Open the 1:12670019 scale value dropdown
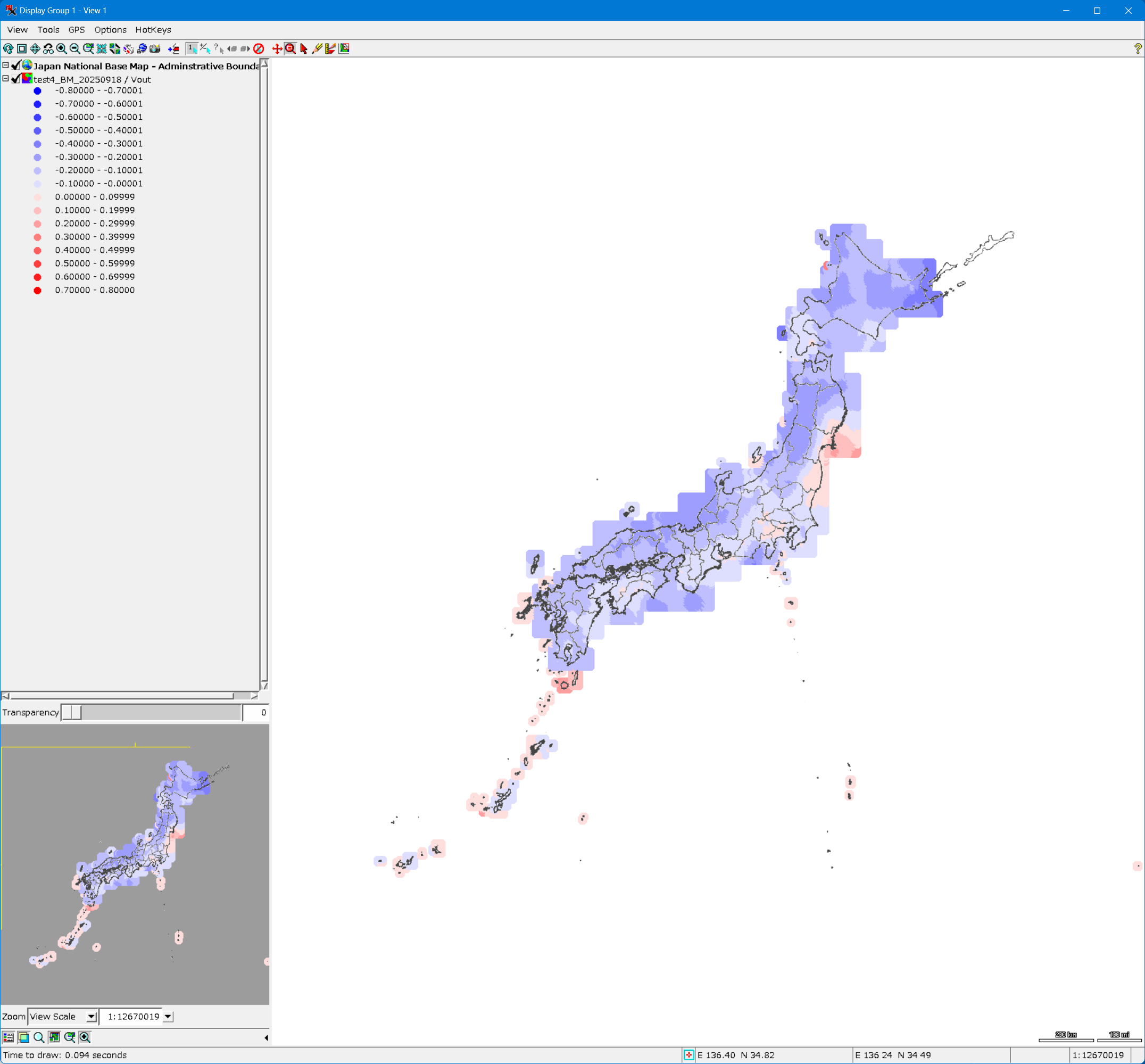Image resolution: width=1145 pixels, height=1064 pixels. click(x=168, y=1017)
